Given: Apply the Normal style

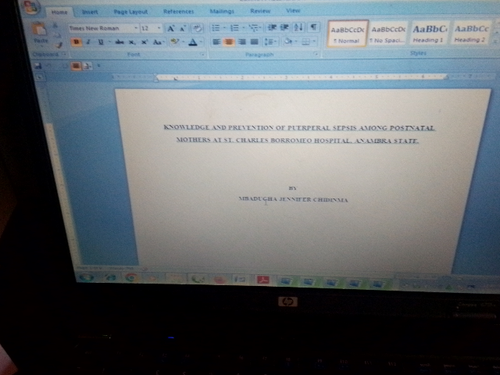Looking at the screenshot, I should (347, 34).
